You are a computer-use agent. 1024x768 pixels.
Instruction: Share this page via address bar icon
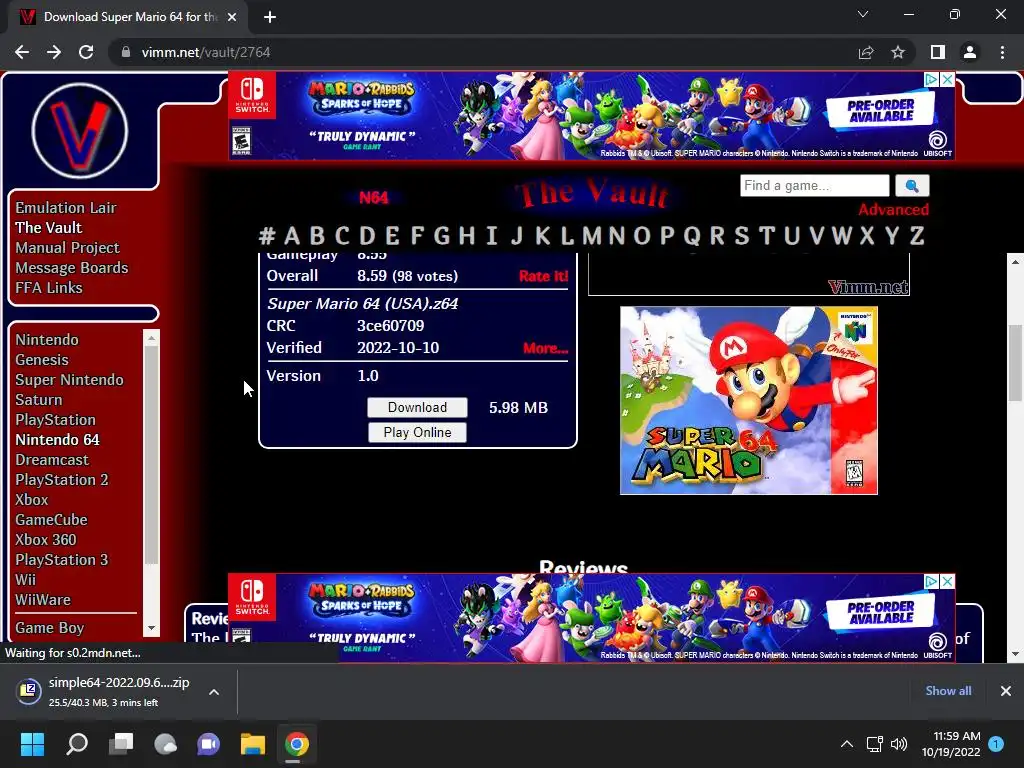[x=866, y=52]
